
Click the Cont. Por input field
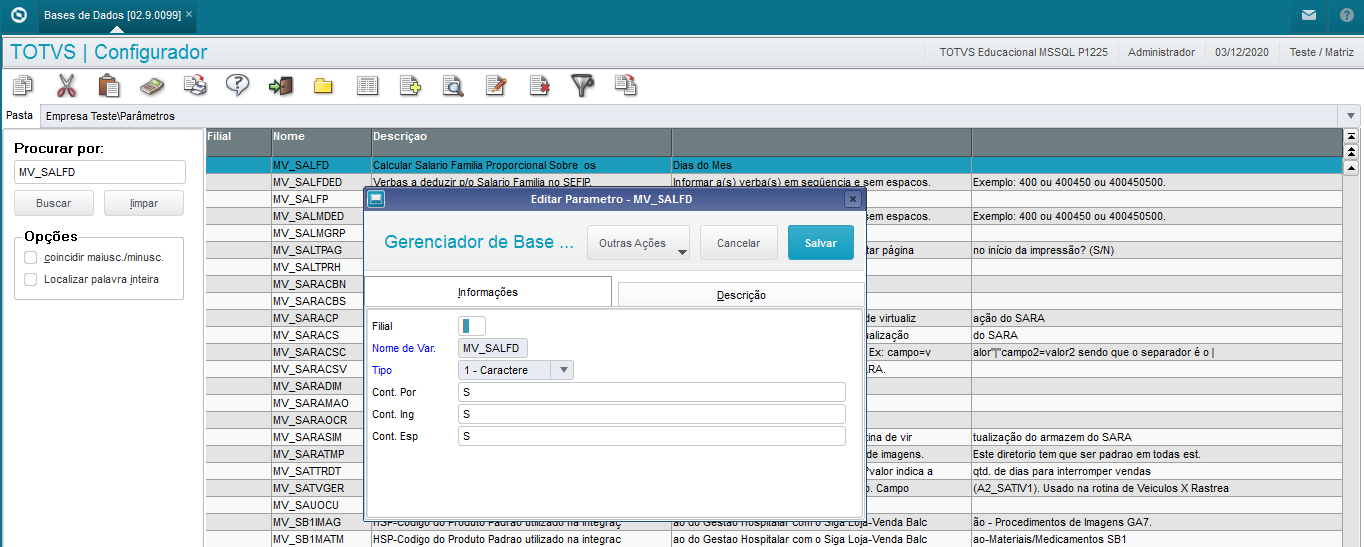(652, 392)
